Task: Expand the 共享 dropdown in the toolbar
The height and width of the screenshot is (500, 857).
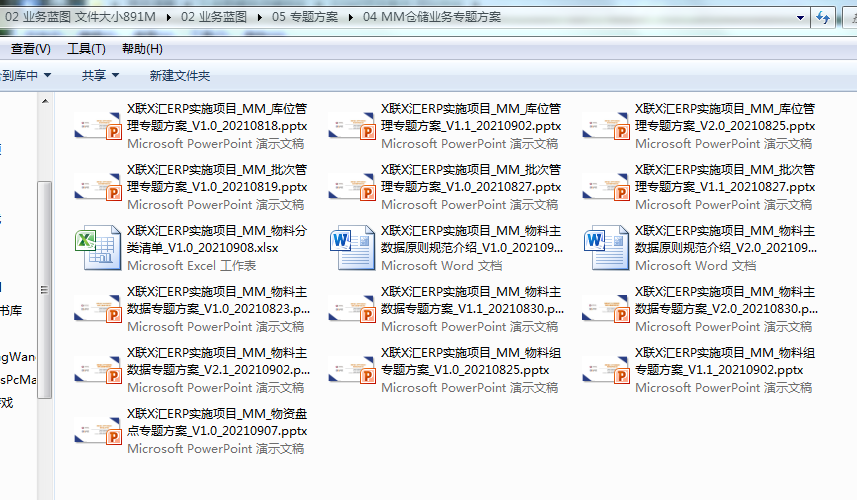Action: click(100, 76)
